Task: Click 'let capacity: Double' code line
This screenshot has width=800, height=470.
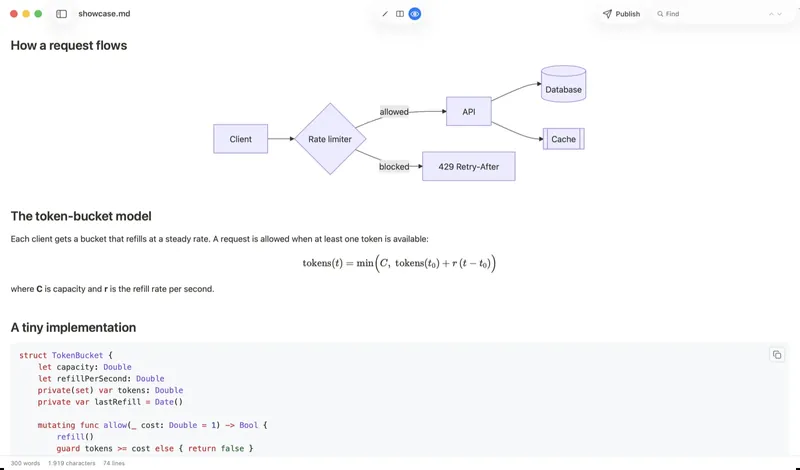Action: [x=84, y=367]
